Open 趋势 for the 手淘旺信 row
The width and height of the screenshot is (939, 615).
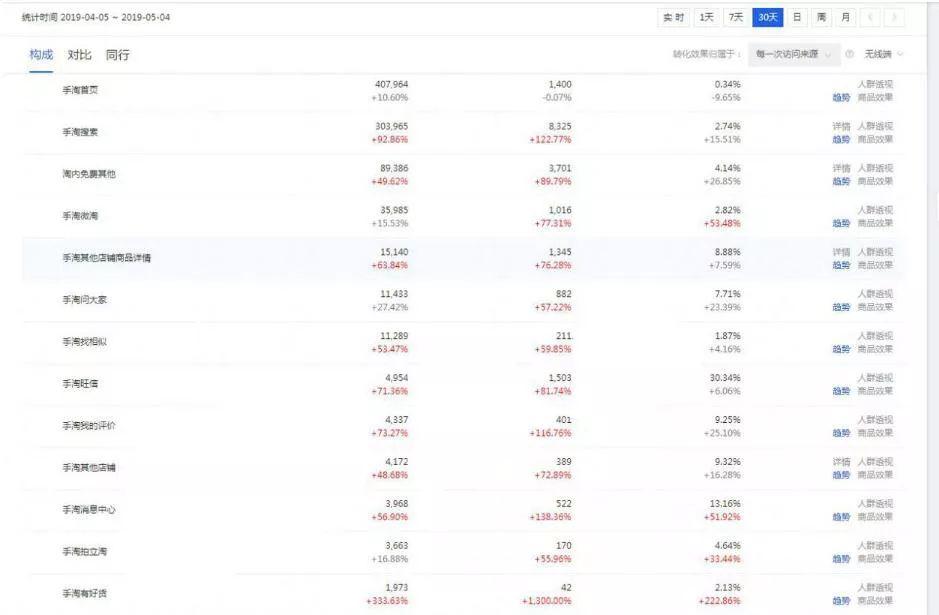[x=841, y=391]
